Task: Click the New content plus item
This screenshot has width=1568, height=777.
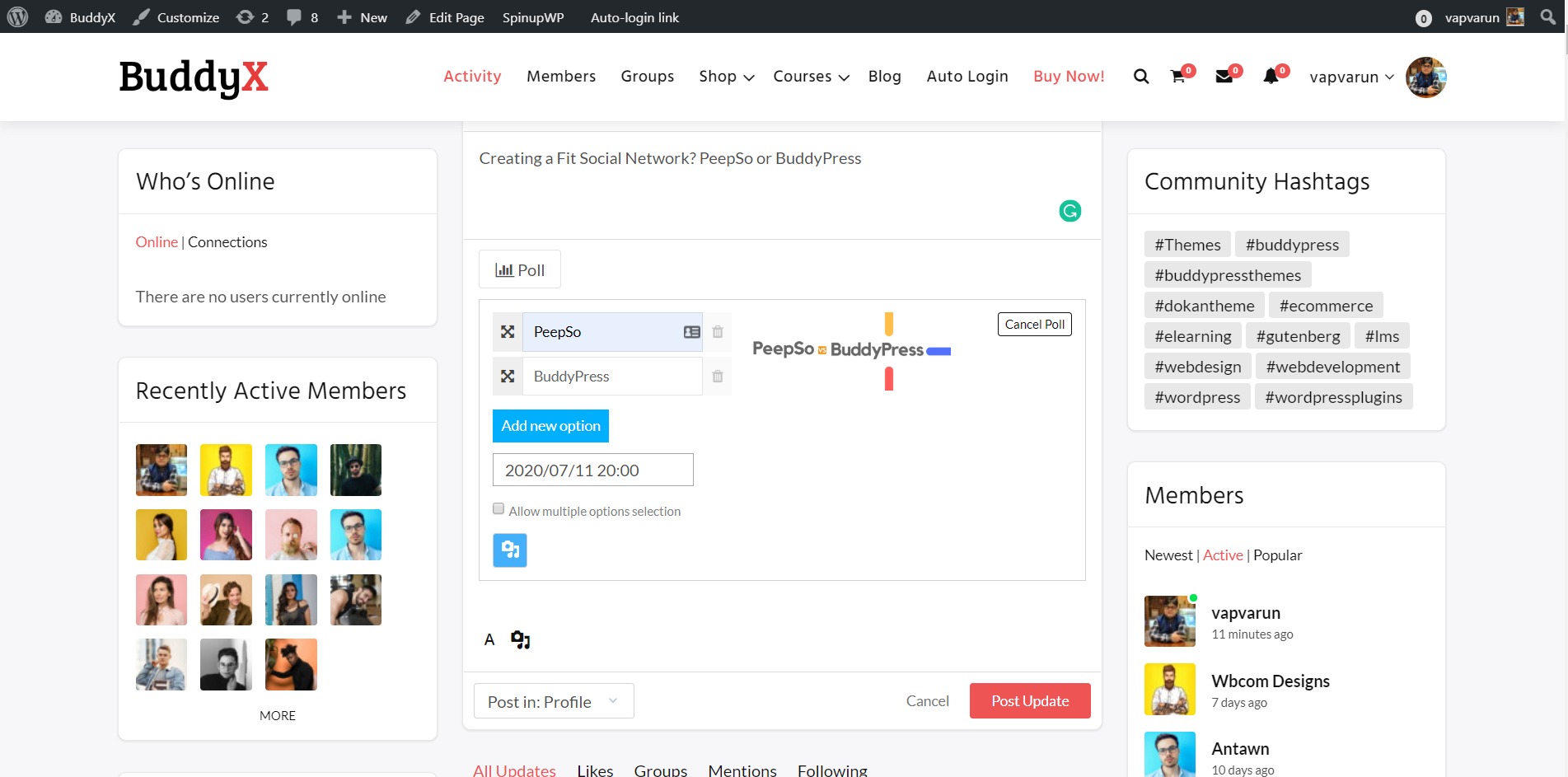Action: tap(362, 17)
